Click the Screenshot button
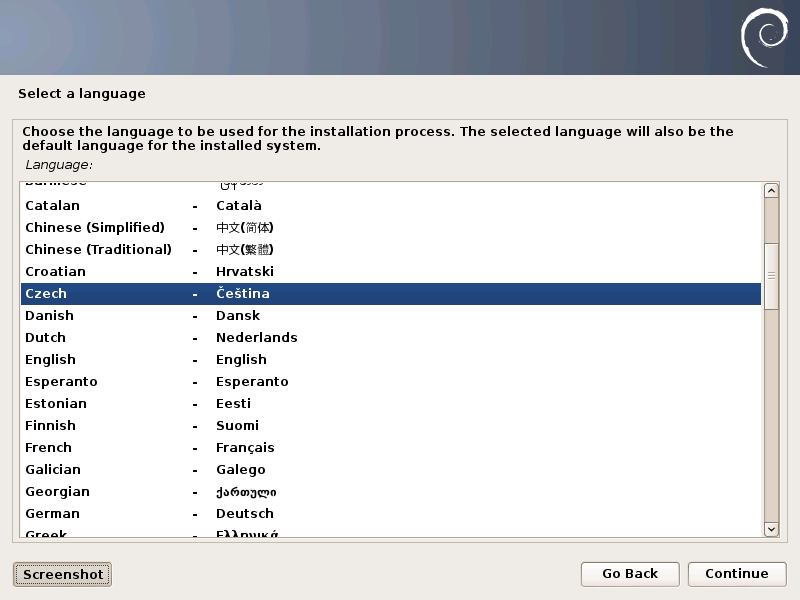 tap(62, 574)
